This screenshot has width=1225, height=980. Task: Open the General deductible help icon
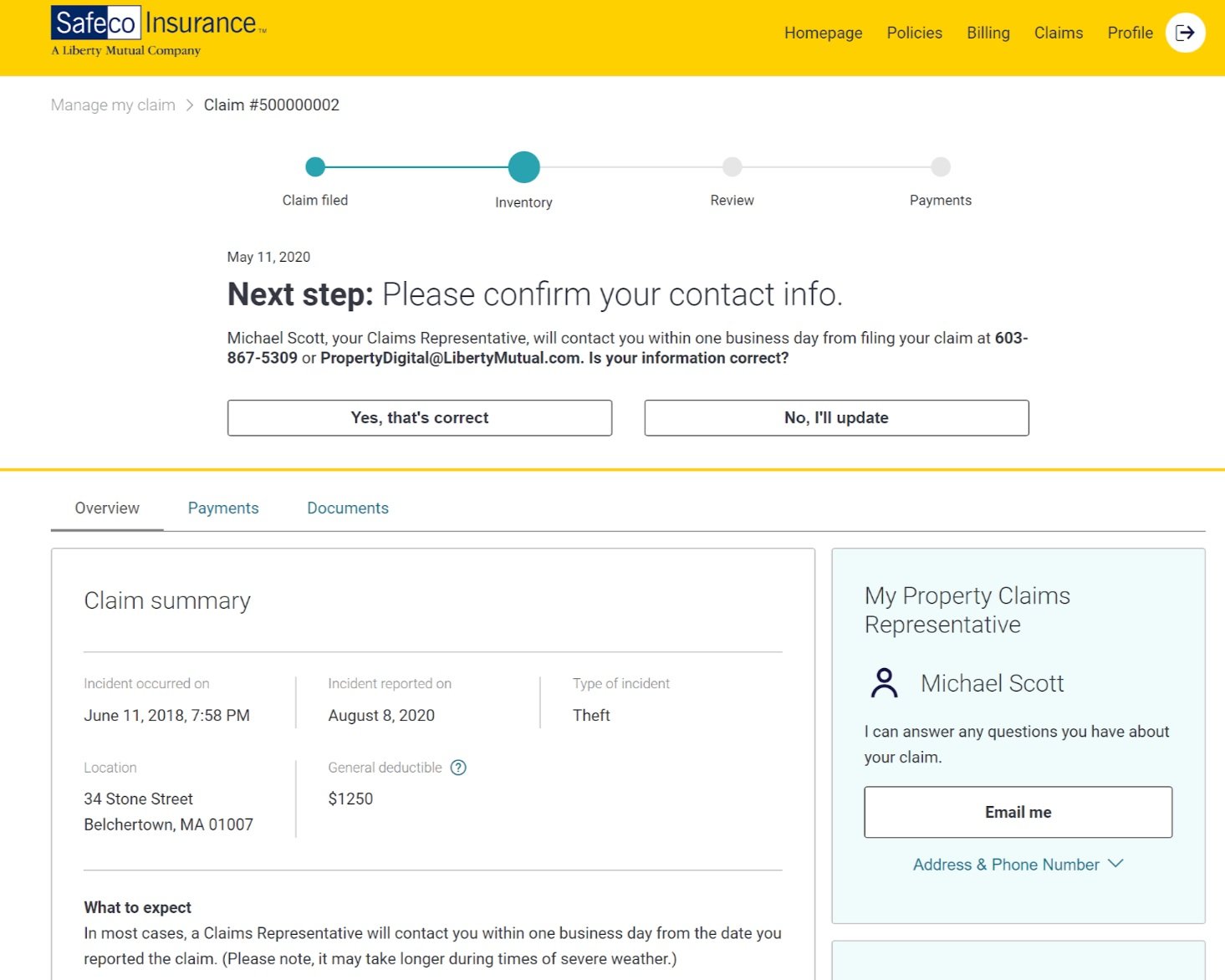coord(458,768)
